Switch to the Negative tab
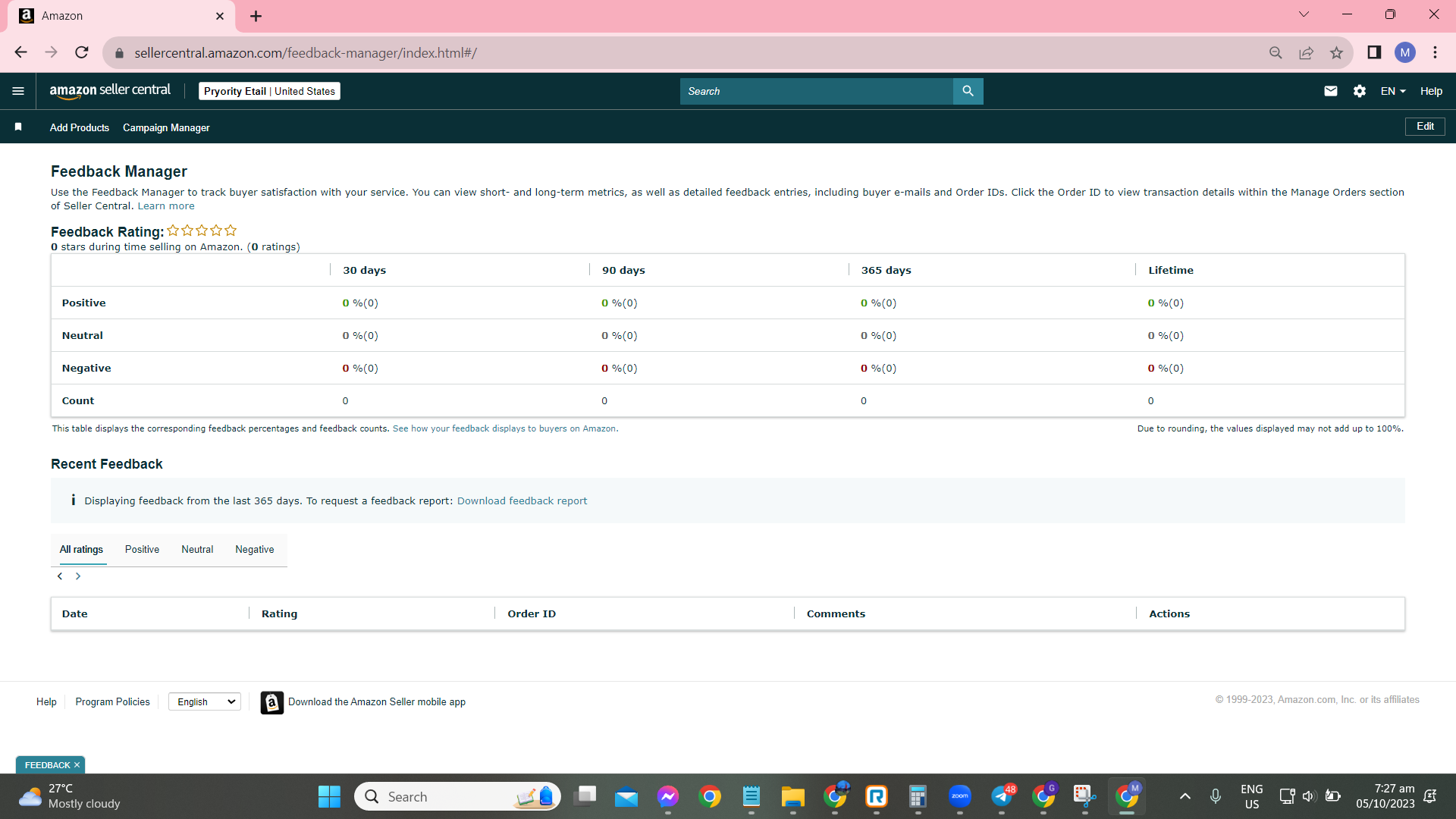 [x=255, y=550]
